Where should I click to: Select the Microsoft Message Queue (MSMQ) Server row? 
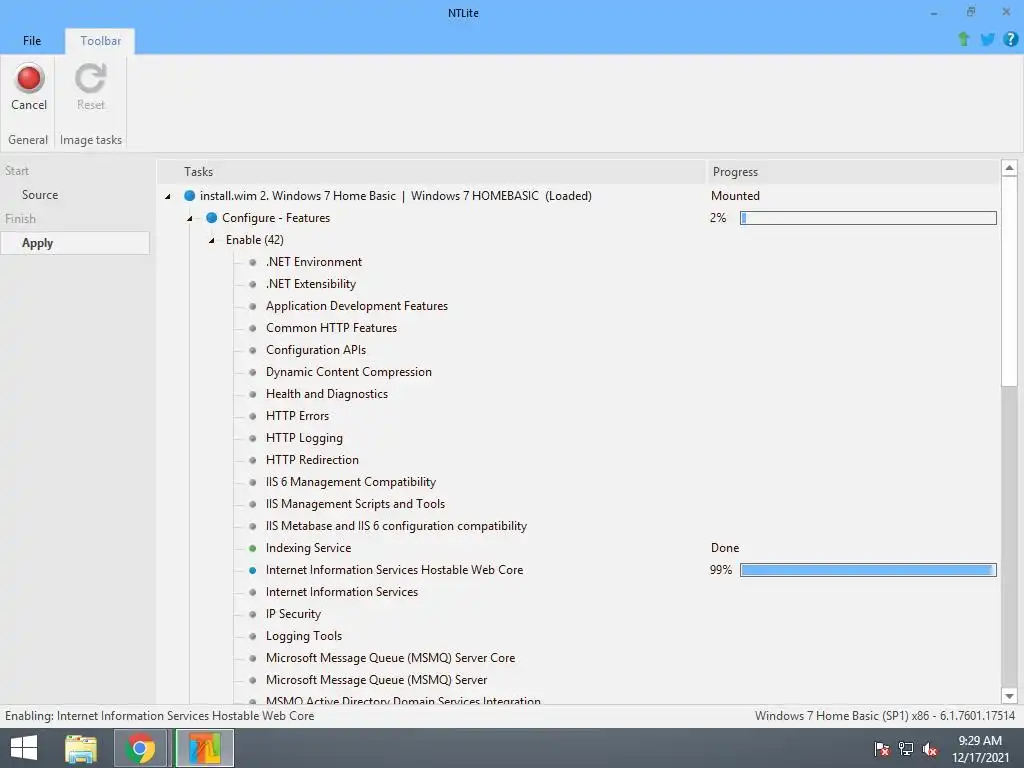tap(376, 680)
